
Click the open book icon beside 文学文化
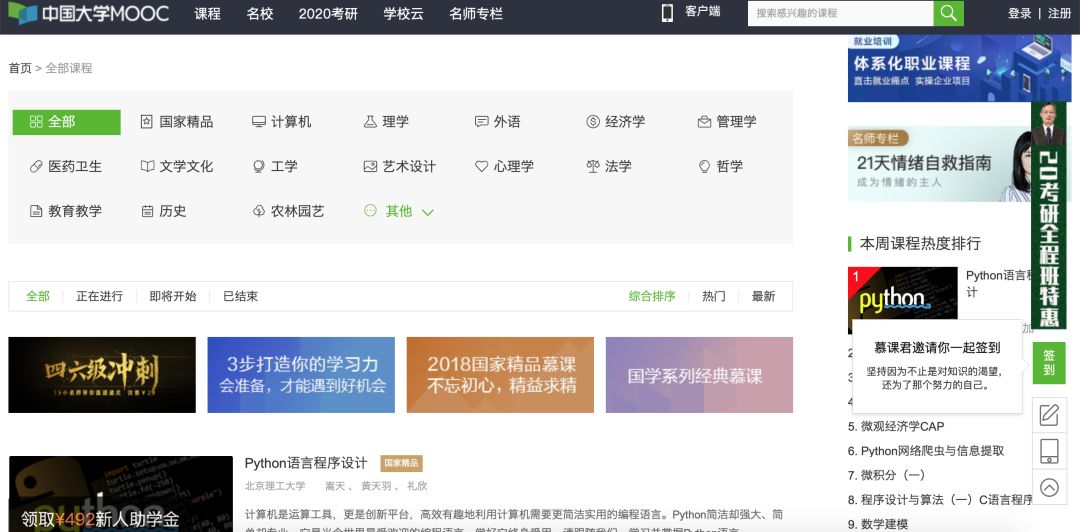click(147, 166)
